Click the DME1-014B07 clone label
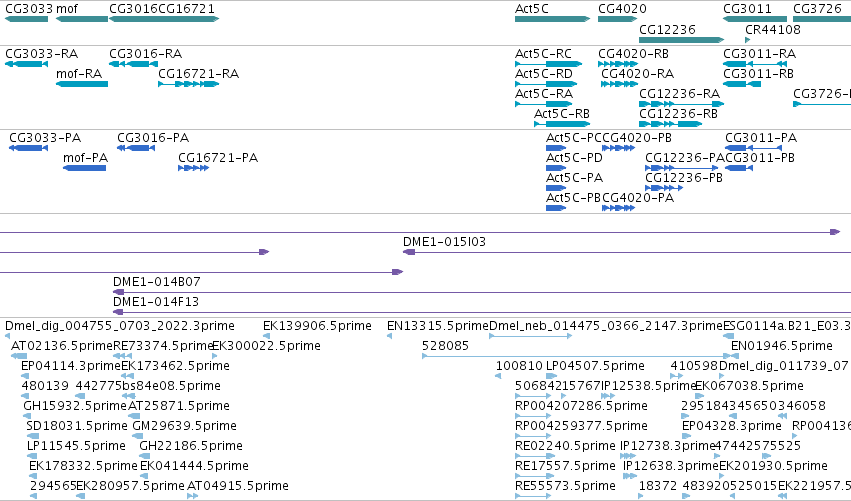This screenshot has height=501, width=851. (x=157, y=282)
